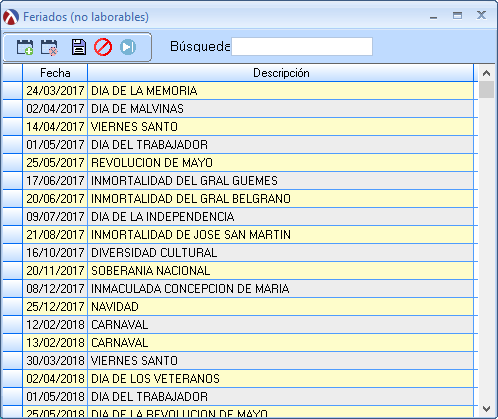
Task: Select DIA DE LA MEMORIA description
Action: click(280, 91)
